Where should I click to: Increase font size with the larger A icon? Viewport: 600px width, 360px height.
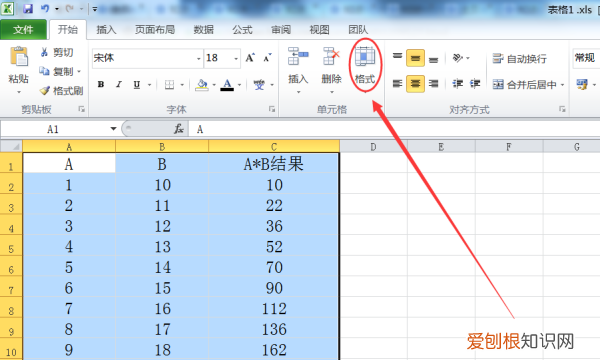click(x=250, y=58)
